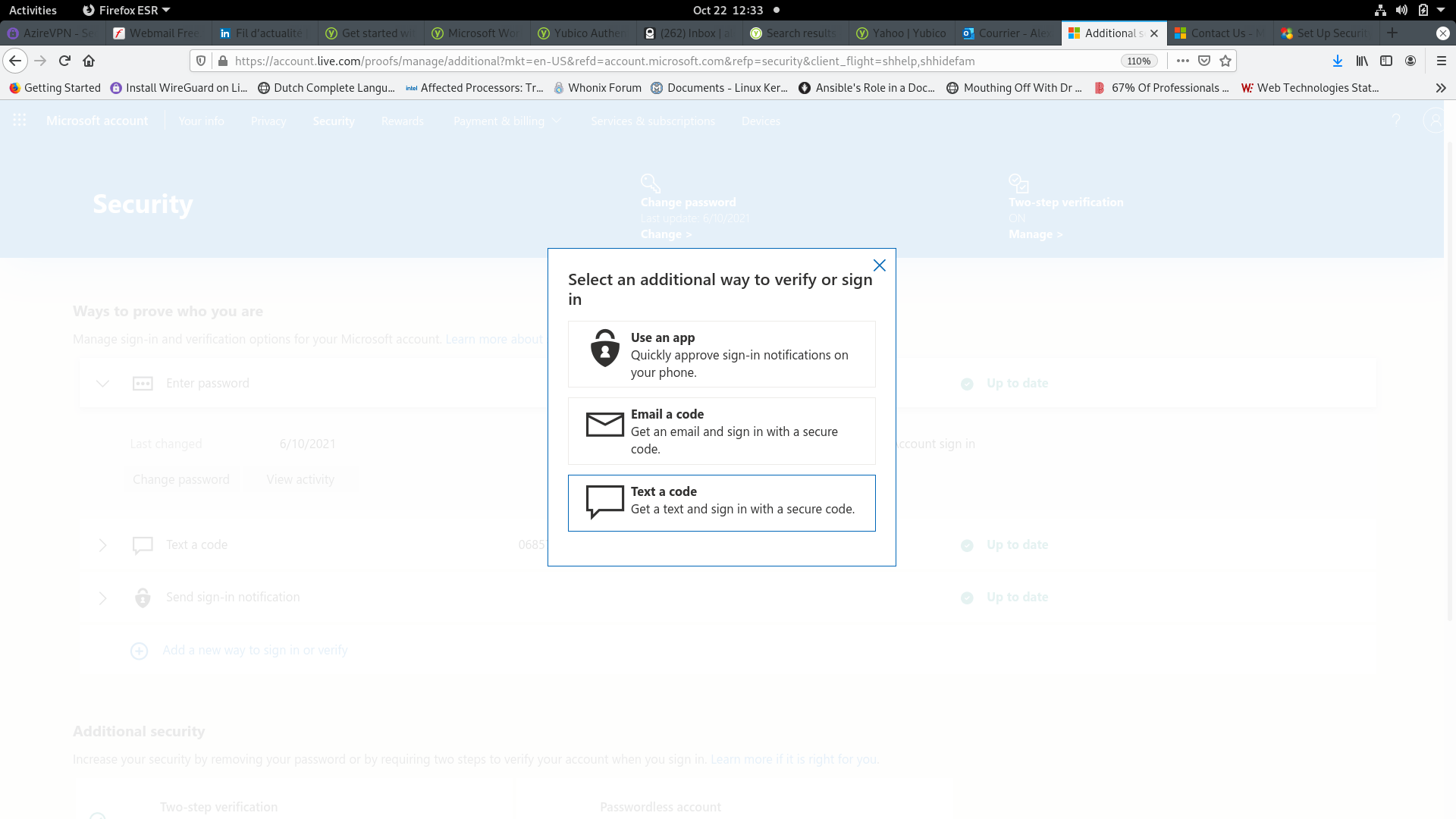Open the Microsoft apps grid launcher
Viewport: 1456px width, 819px height.
(20, 121)
